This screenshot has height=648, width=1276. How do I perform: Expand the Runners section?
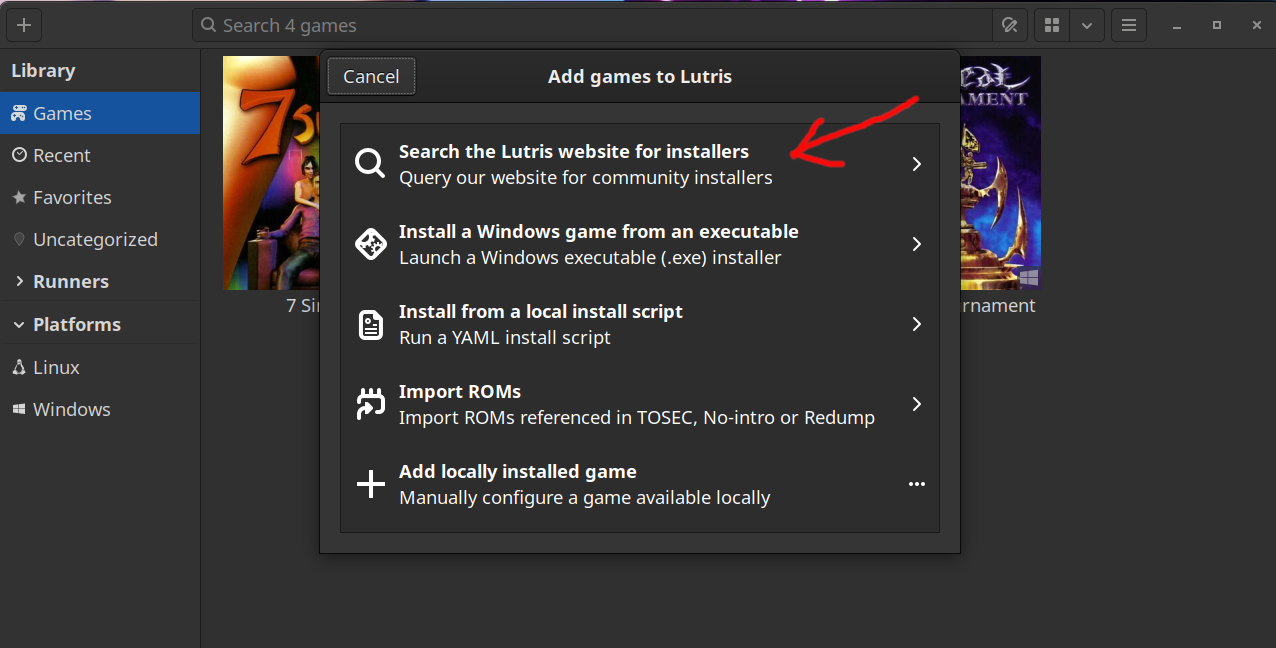(x=100, y=281)
